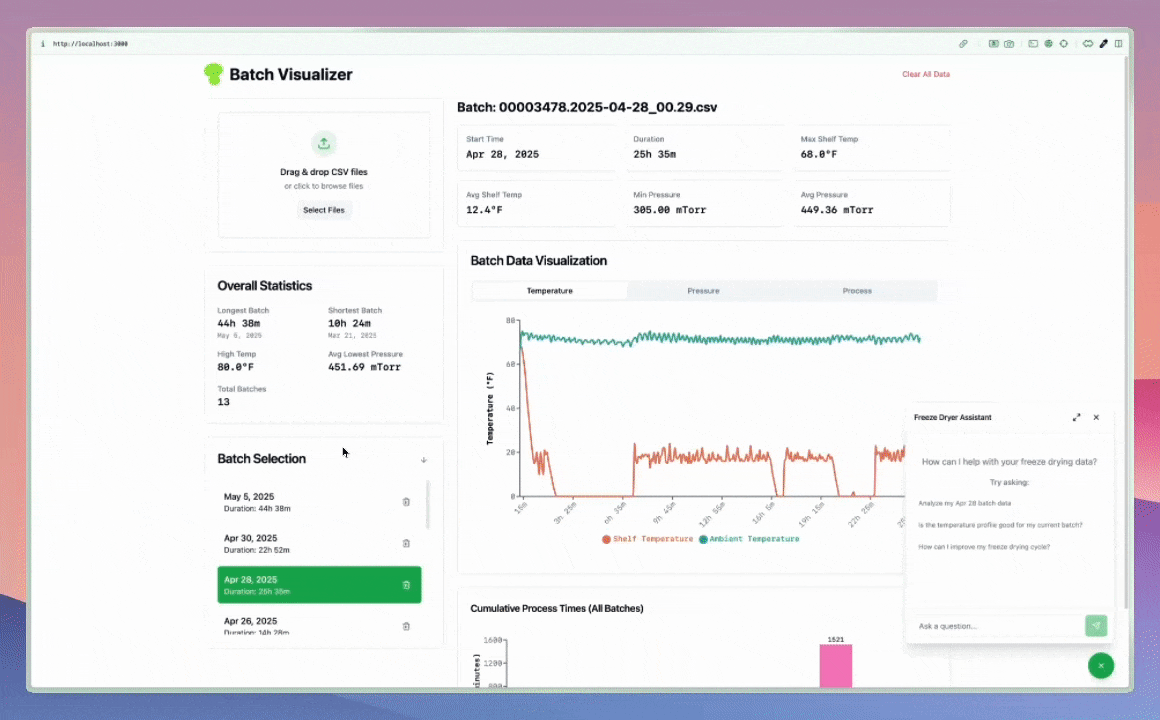The height and width of the screenshot is (720, 1160).
Task: Close assistant with the green floating button
Action: (x=1100, y=665)
